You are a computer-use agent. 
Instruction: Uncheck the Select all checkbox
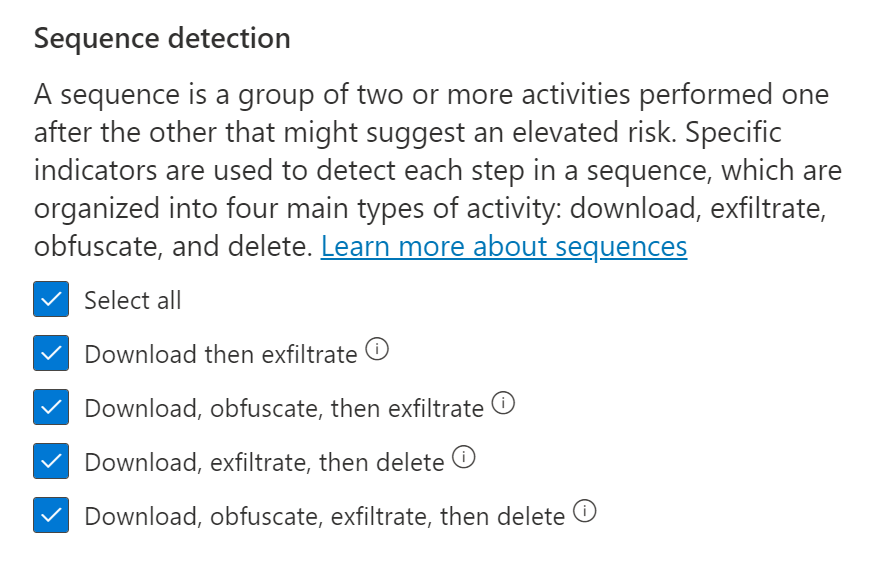(x=51, y=299)
